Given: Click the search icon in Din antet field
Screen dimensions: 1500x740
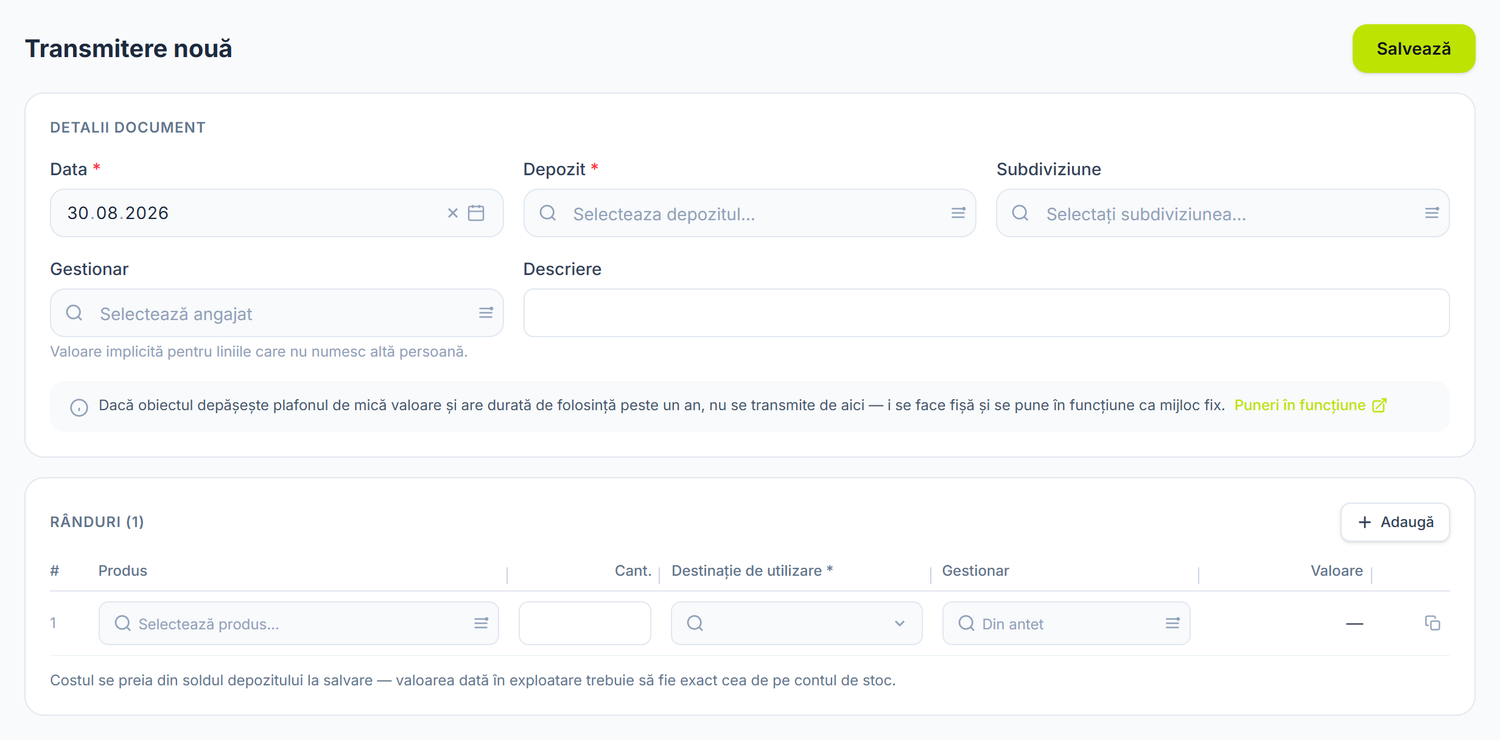Looking at the screenshot, I should [966, 623].
